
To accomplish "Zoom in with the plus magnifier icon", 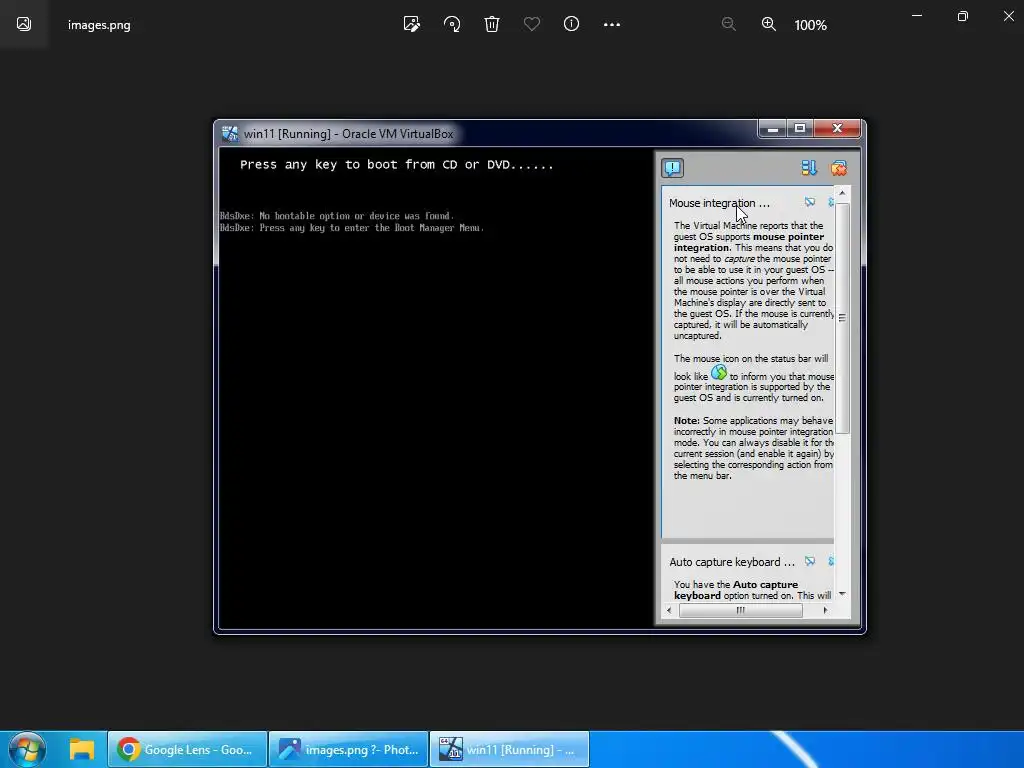I will (x=769, y=25).
